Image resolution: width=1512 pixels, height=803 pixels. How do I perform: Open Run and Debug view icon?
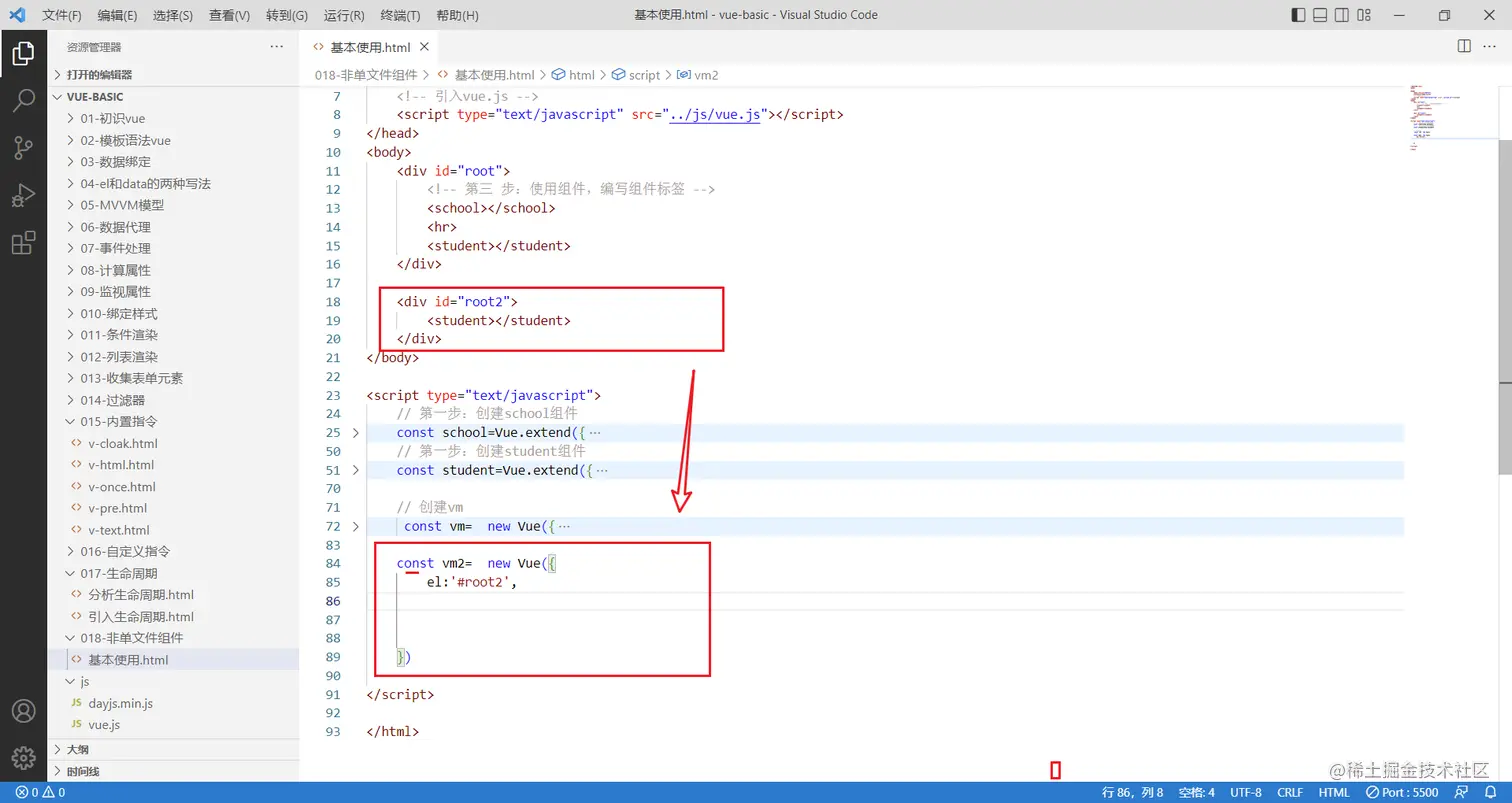pyautogui.click(x=23, y=195)
